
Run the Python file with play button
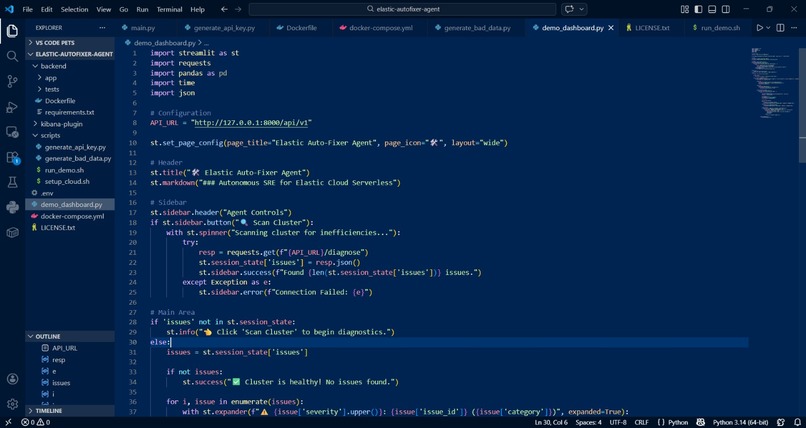tap(759, 28)
